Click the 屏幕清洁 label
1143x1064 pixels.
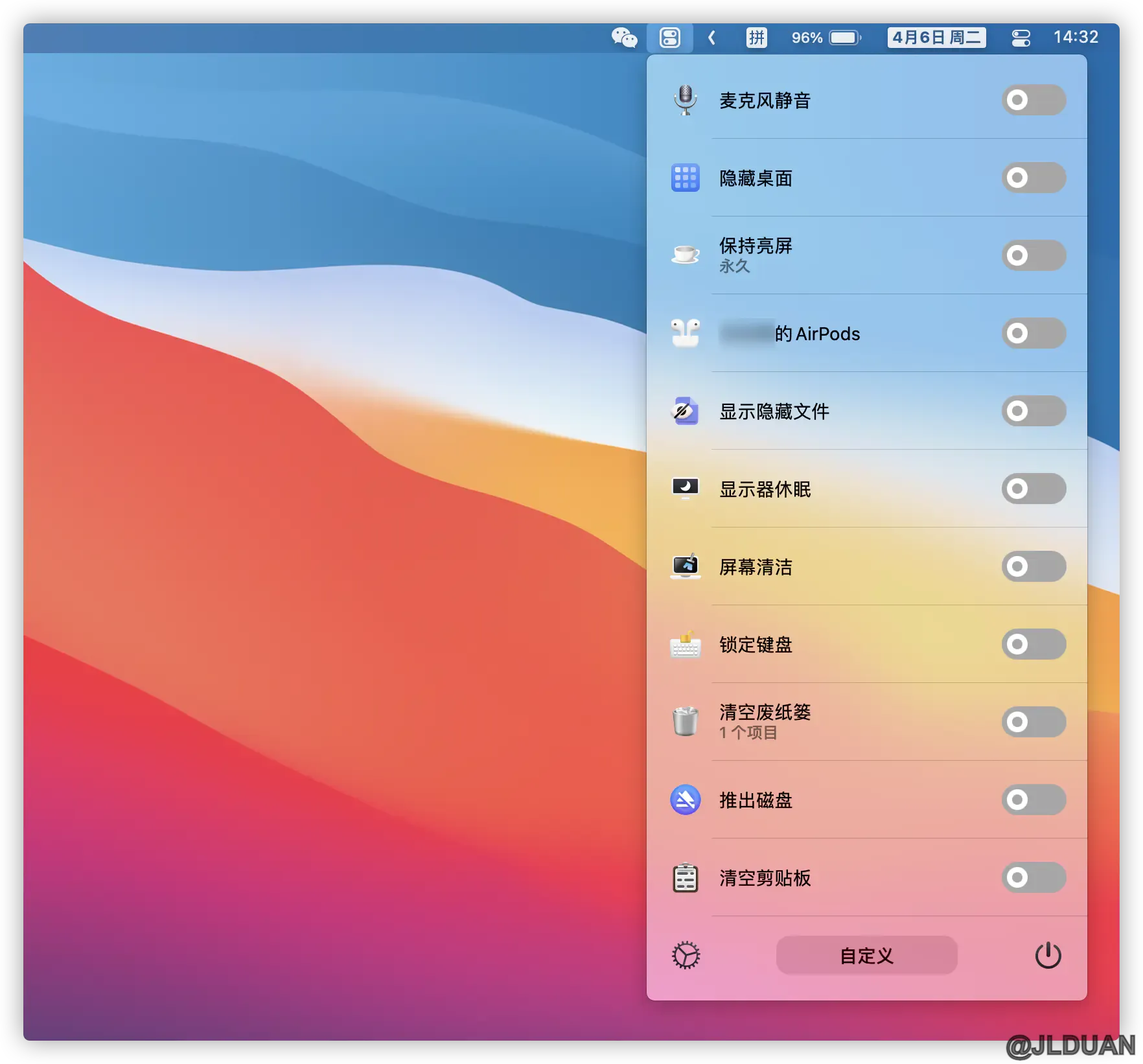click(756, 567)
